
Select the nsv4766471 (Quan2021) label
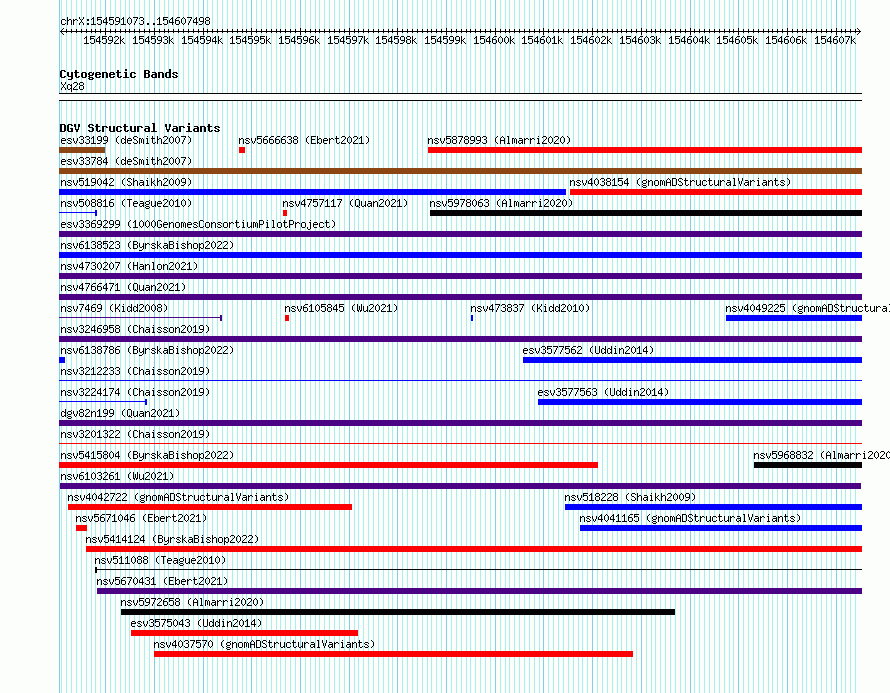123,287
